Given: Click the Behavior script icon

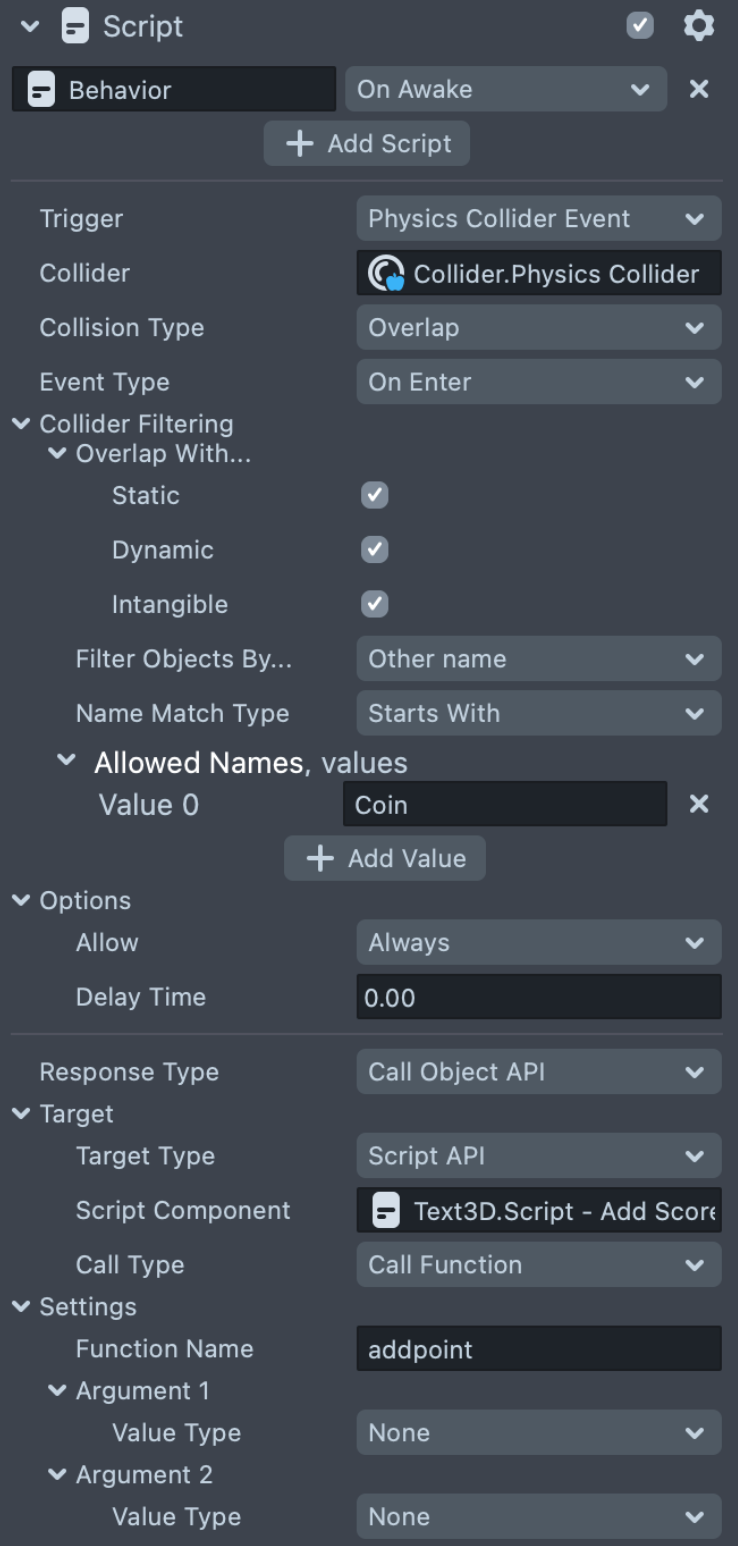Looking at the screenshot, I should 41,90.
